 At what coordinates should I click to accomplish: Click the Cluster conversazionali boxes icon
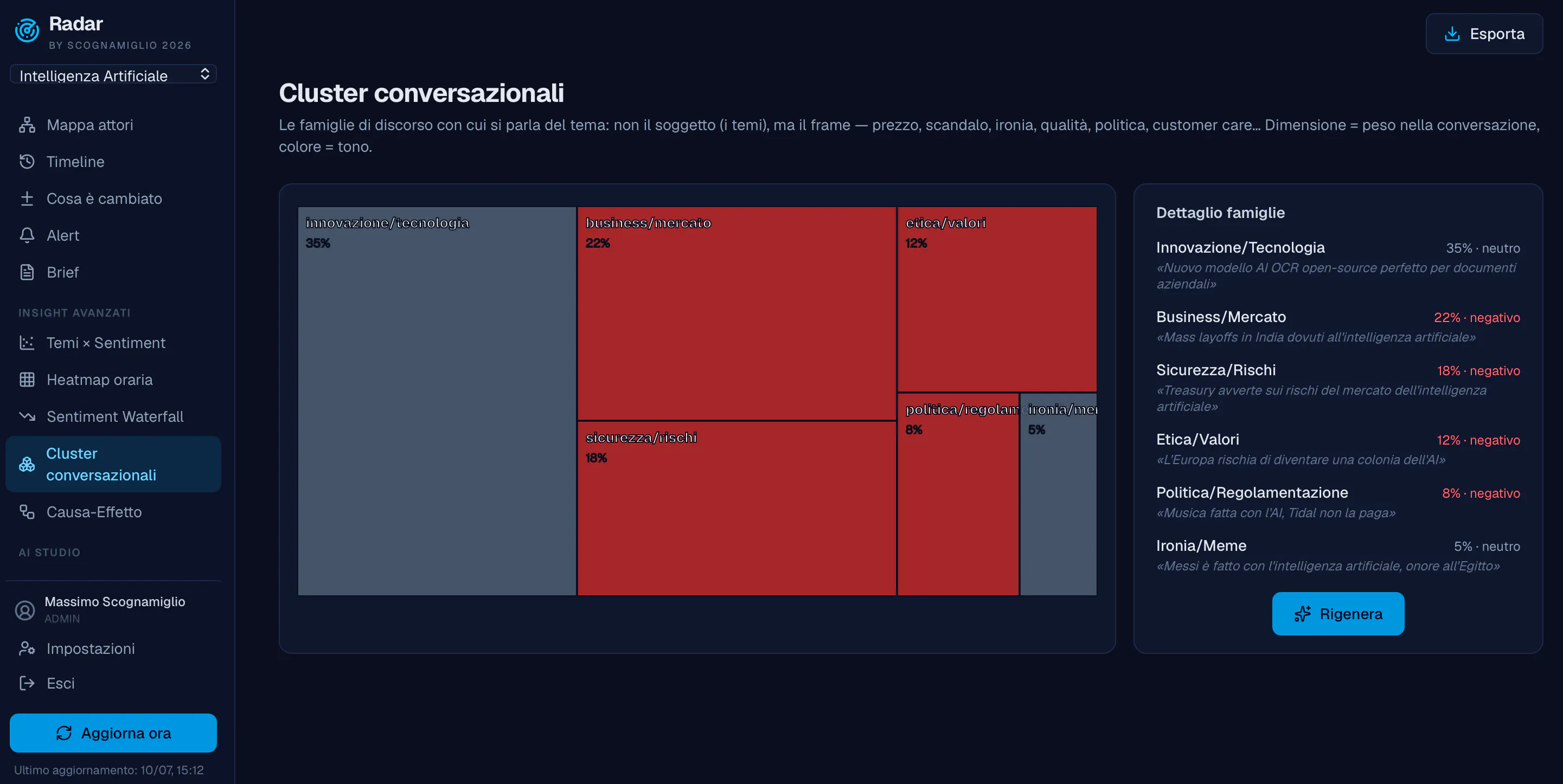(x=27, y=464)
